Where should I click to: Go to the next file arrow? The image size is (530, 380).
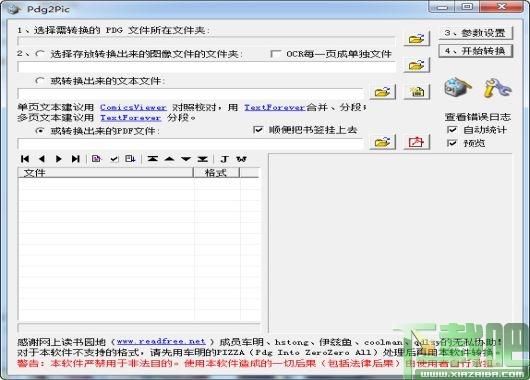[x=58, y=159]
